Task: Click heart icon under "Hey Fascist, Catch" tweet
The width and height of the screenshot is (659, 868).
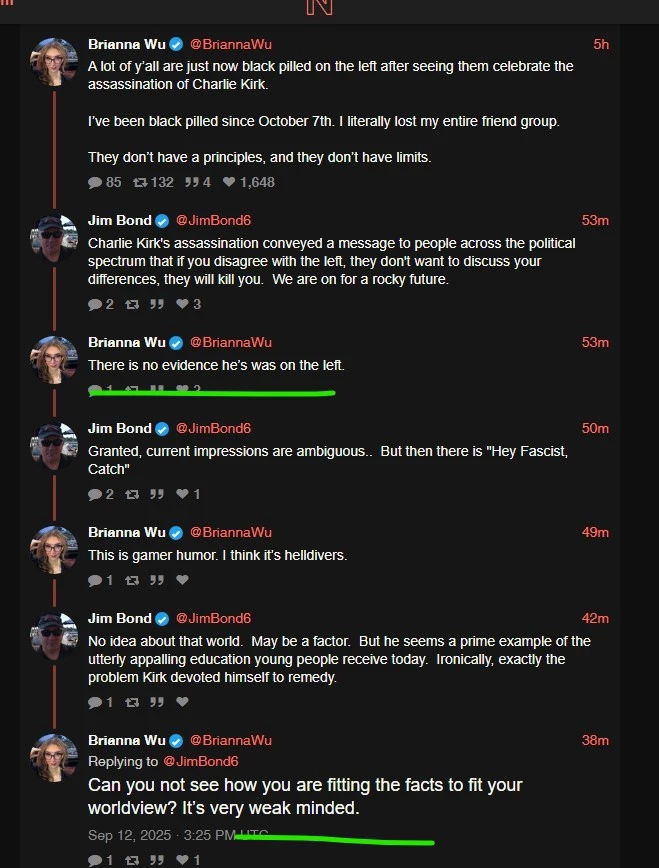Action: pos(184,494)
